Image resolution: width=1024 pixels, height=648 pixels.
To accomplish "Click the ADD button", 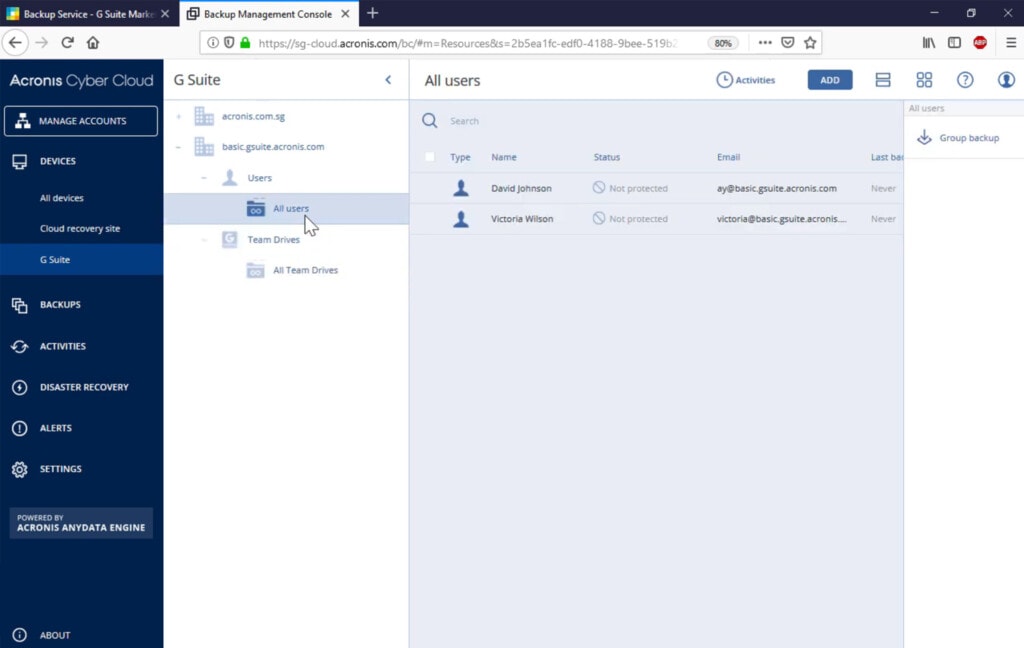I will (830, 80).
